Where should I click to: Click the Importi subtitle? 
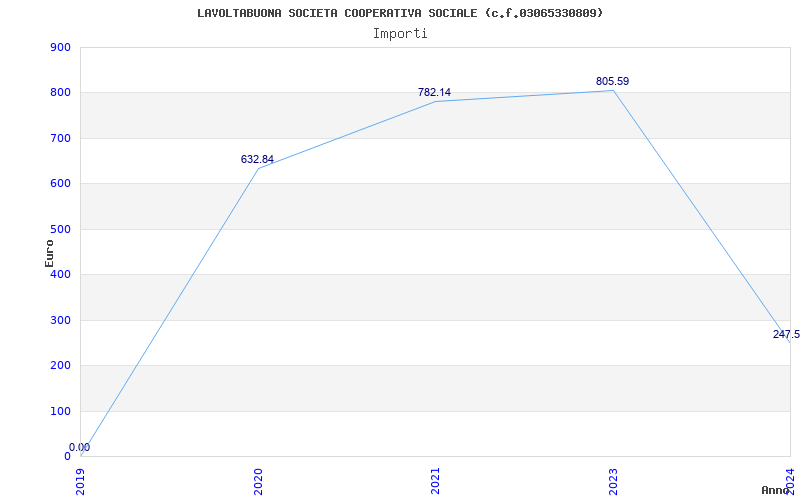pyautogui.click(x=400, y=34)
